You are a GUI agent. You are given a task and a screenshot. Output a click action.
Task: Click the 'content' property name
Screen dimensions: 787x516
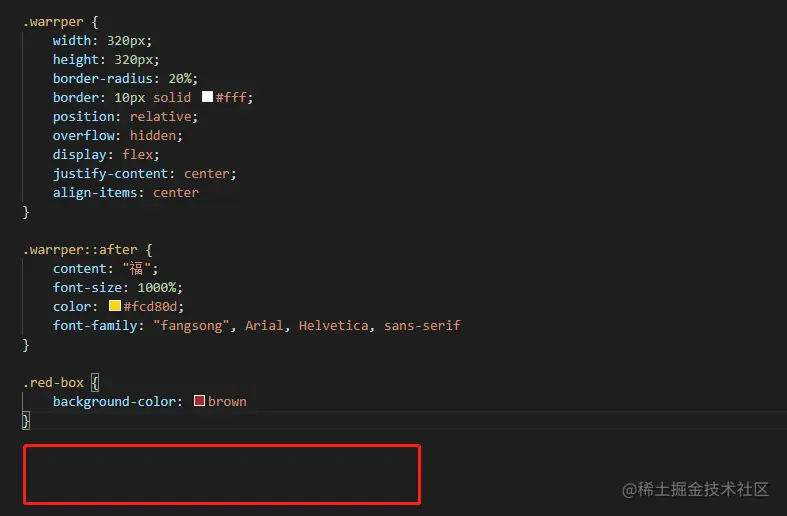pos(80,269)
